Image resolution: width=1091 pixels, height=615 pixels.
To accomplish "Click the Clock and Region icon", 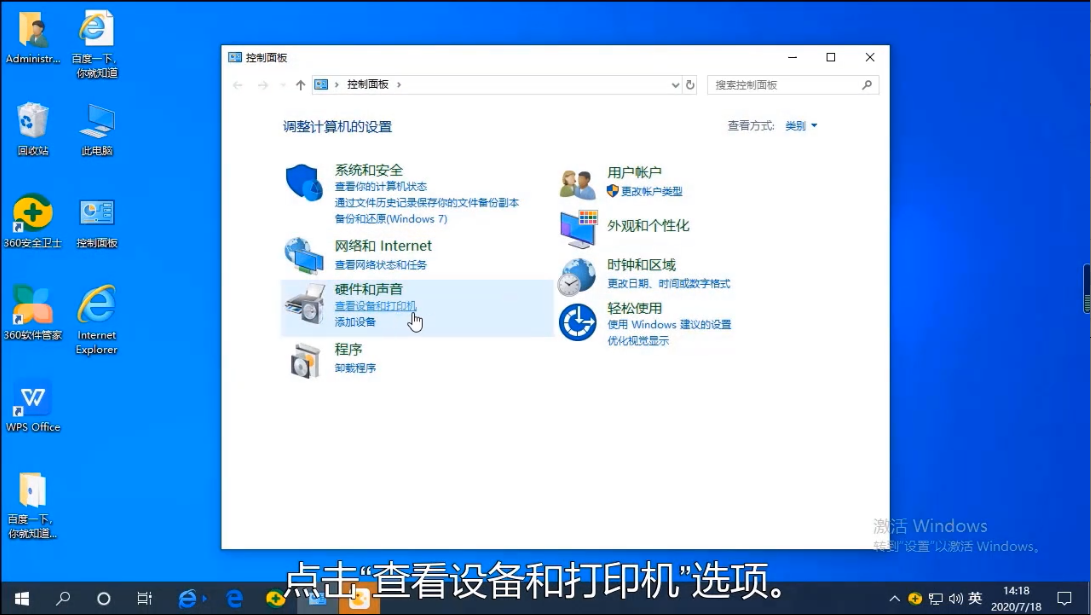I will [x=577, y=276].
